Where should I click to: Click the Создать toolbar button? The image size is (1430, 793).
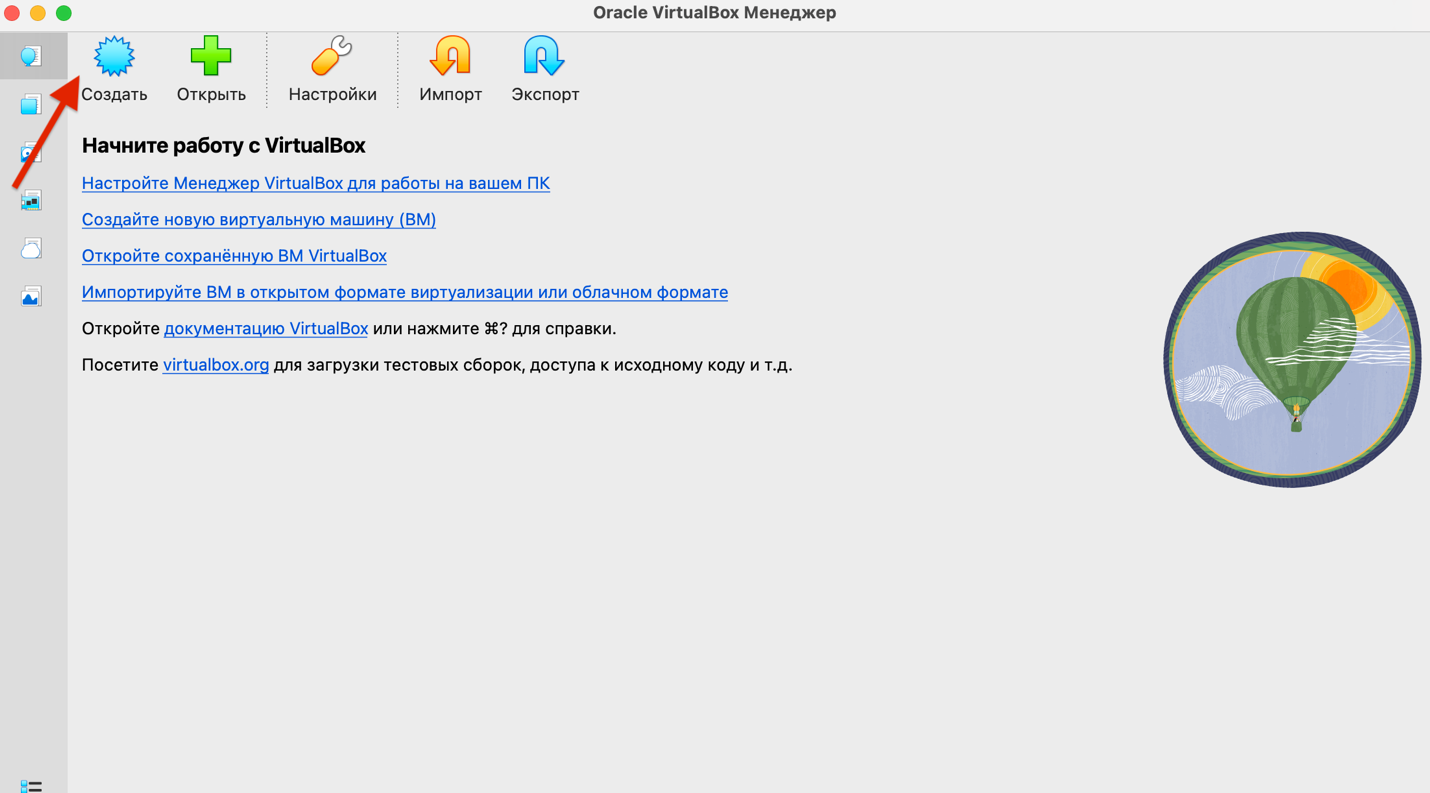(x=114, y=69)
